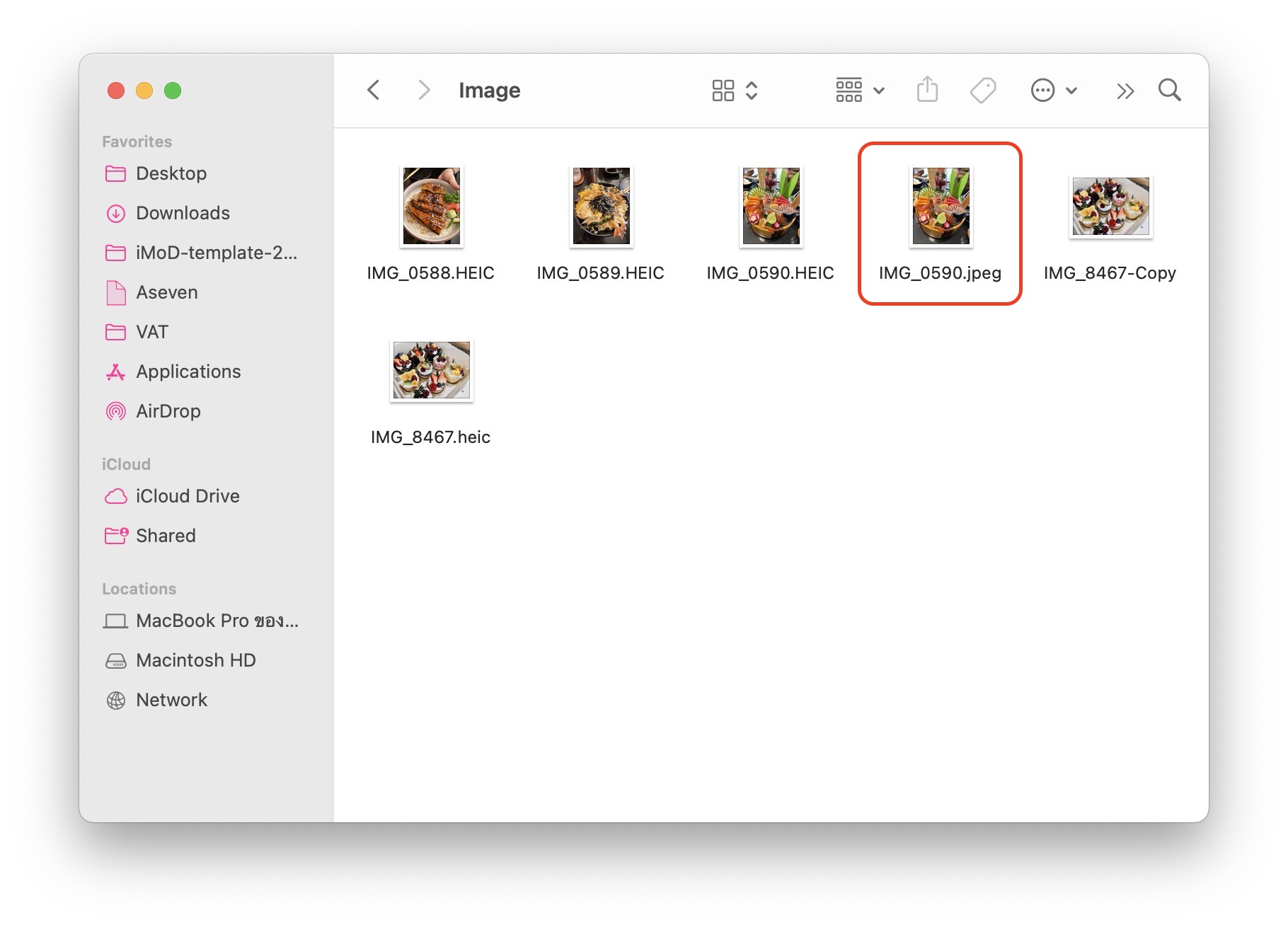Switch view mode using icon view selector
This screenshot has height=927, width=1288.
point(735,91)
